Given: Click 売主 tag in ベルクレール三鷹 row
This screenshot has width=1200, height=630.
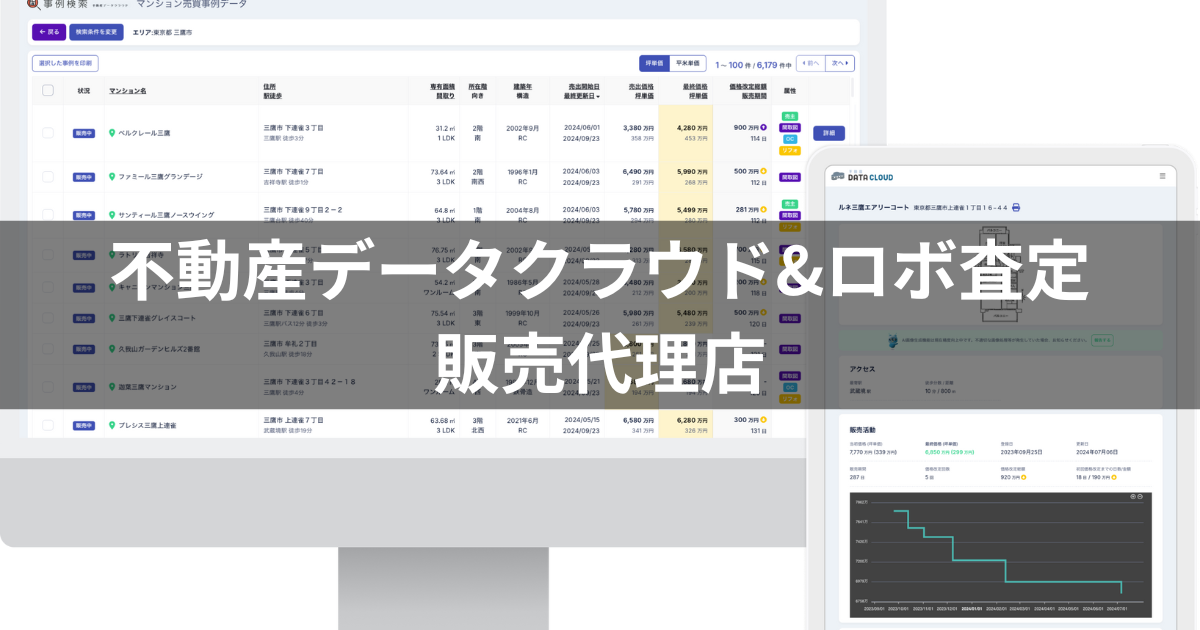Looking at the screenshot, I should pyautogui.click(x=790, y=116).
